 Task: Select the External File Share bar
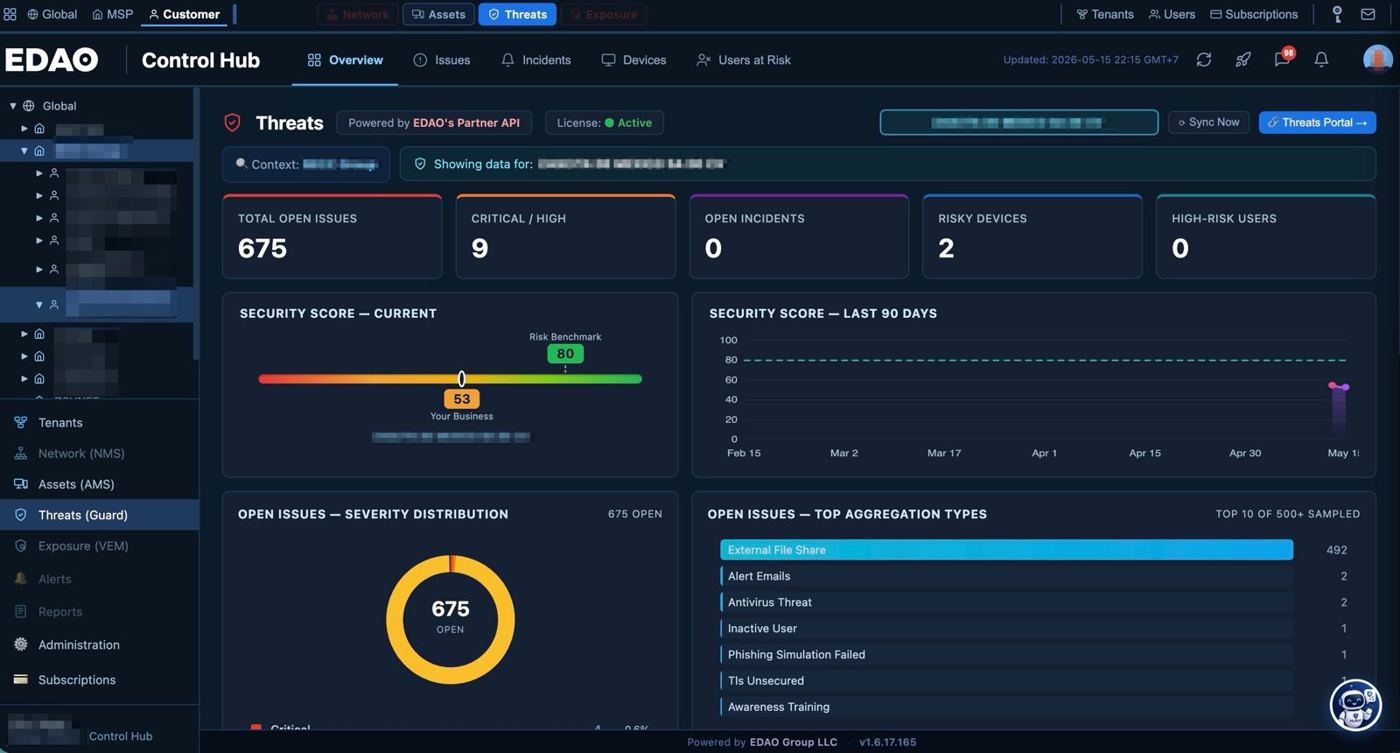1007,550
